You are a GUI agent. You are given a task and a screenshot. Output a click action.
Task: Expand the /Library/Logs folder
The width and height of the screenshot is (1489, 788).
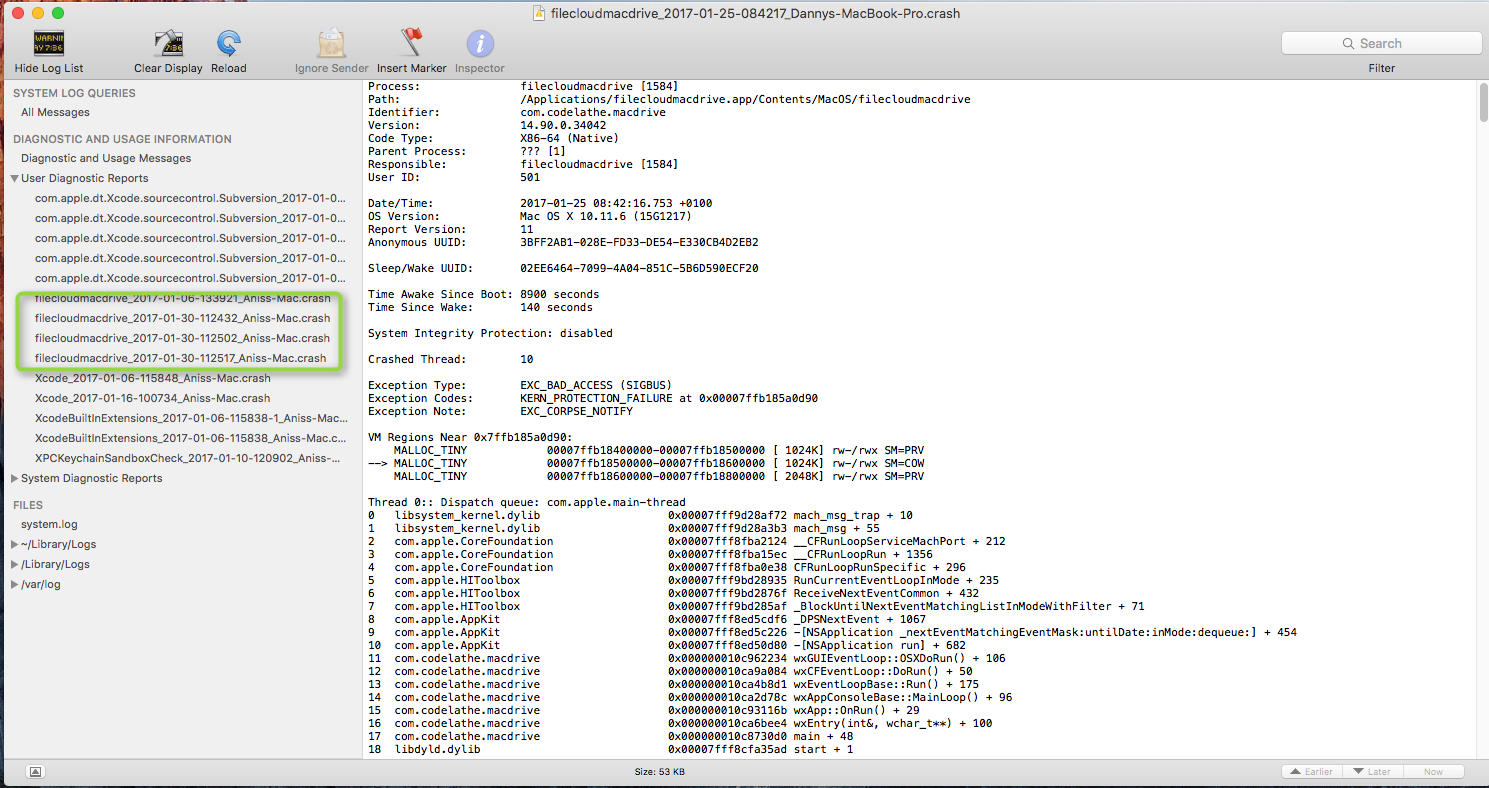coord(14,564)
